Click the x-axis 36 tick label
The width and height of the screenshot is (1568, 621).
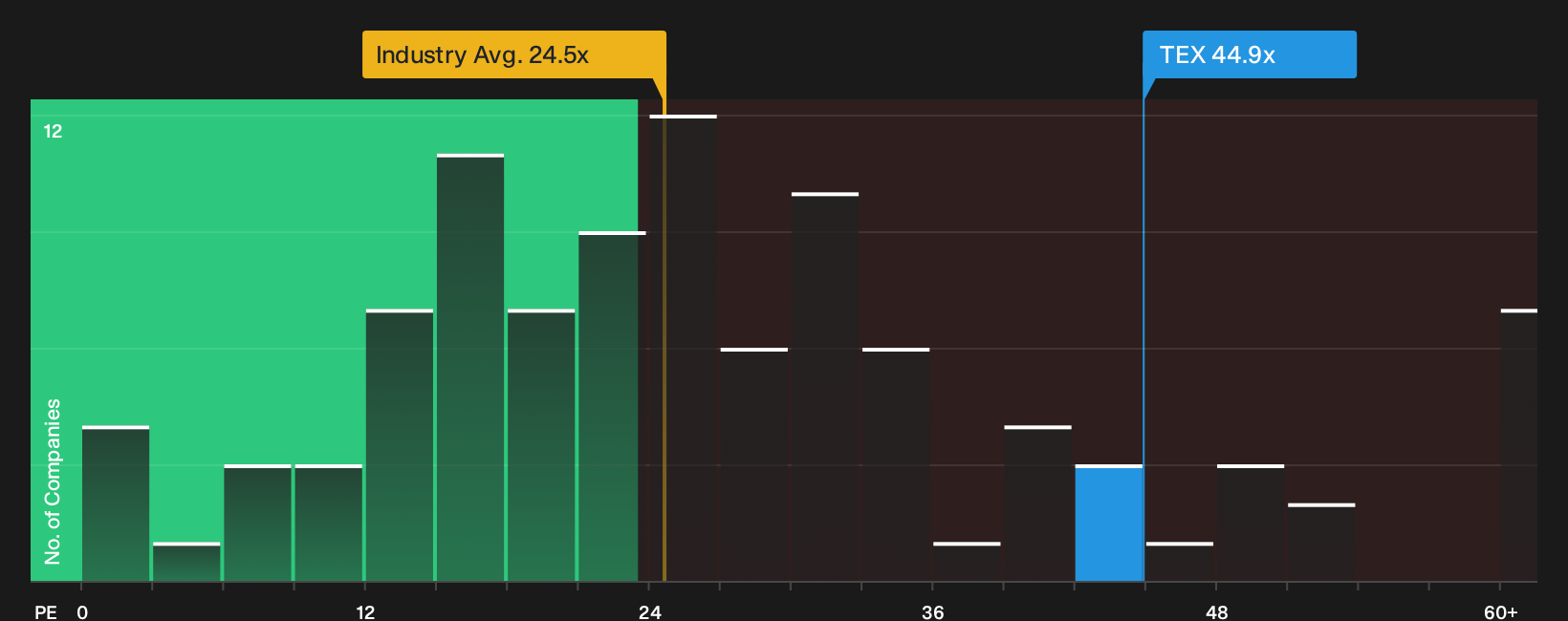point(933,611)
